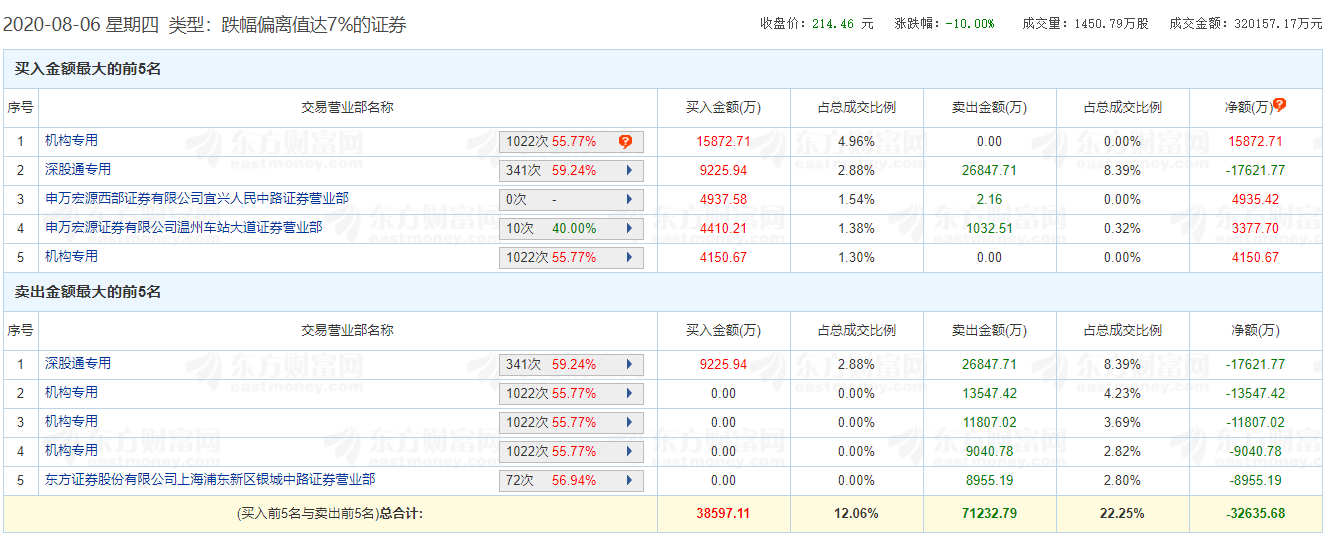Click the arrow icon in the 10次 40.00% box
This screenshot has height=539, width=1329.
tap(629, 229)
